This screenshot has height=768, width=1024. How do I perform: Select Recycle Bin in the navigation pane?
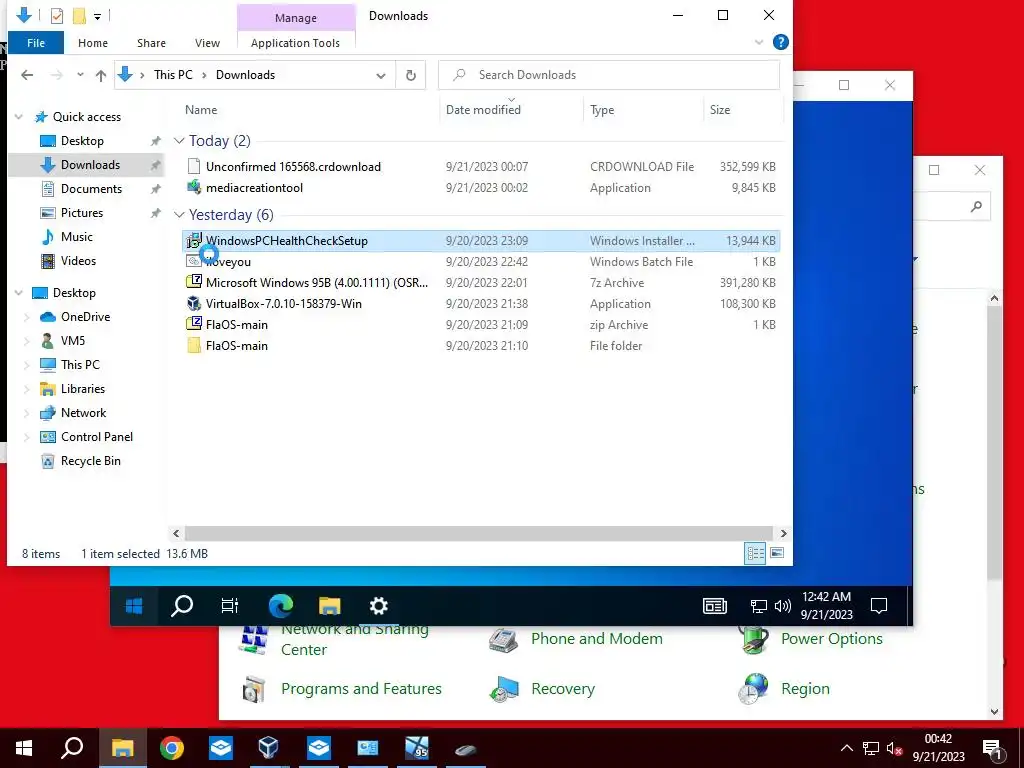pyautogui.click(x=90, y=460)
